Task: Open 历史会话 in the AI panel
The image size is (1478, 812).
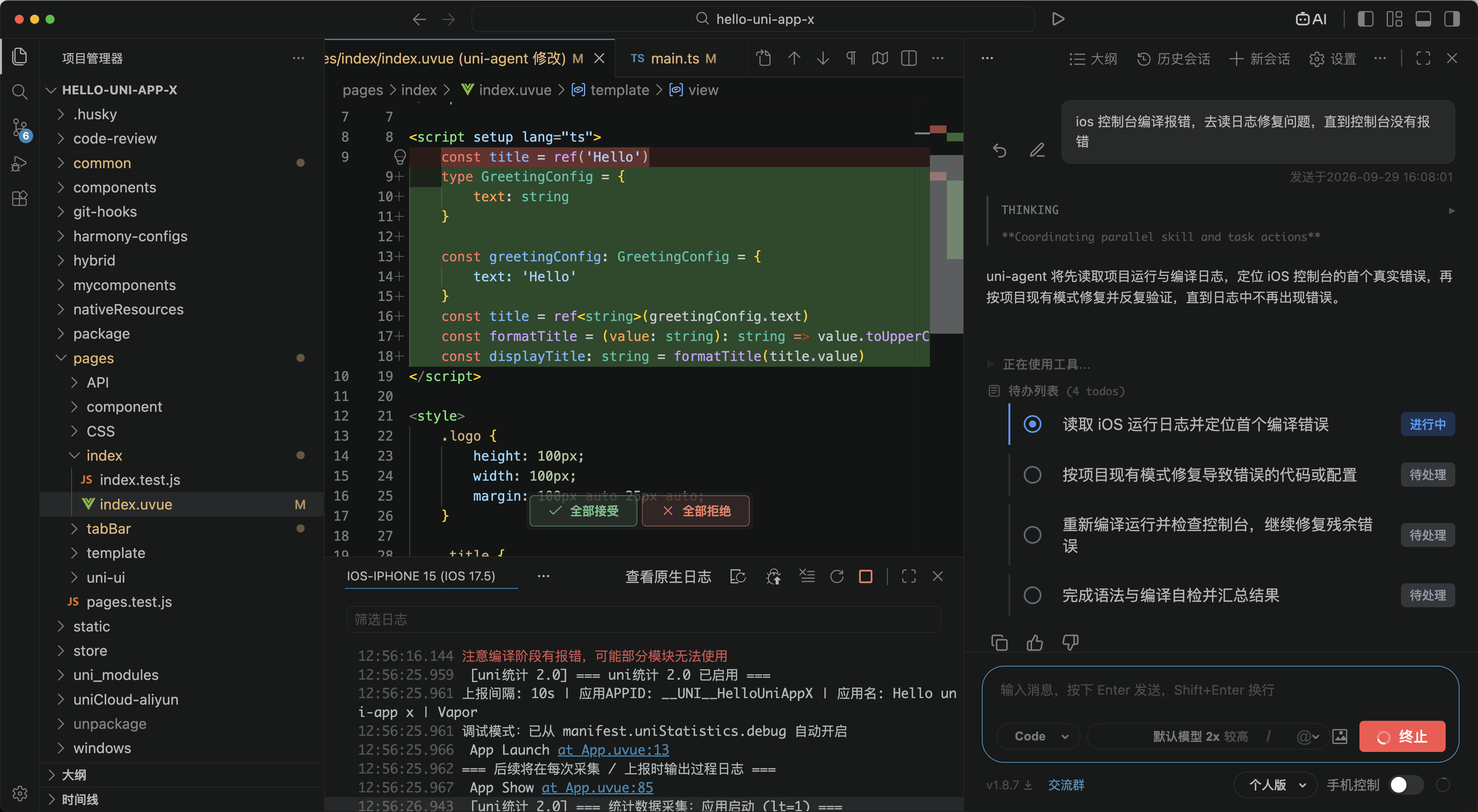Action: tap(1173, 58)
